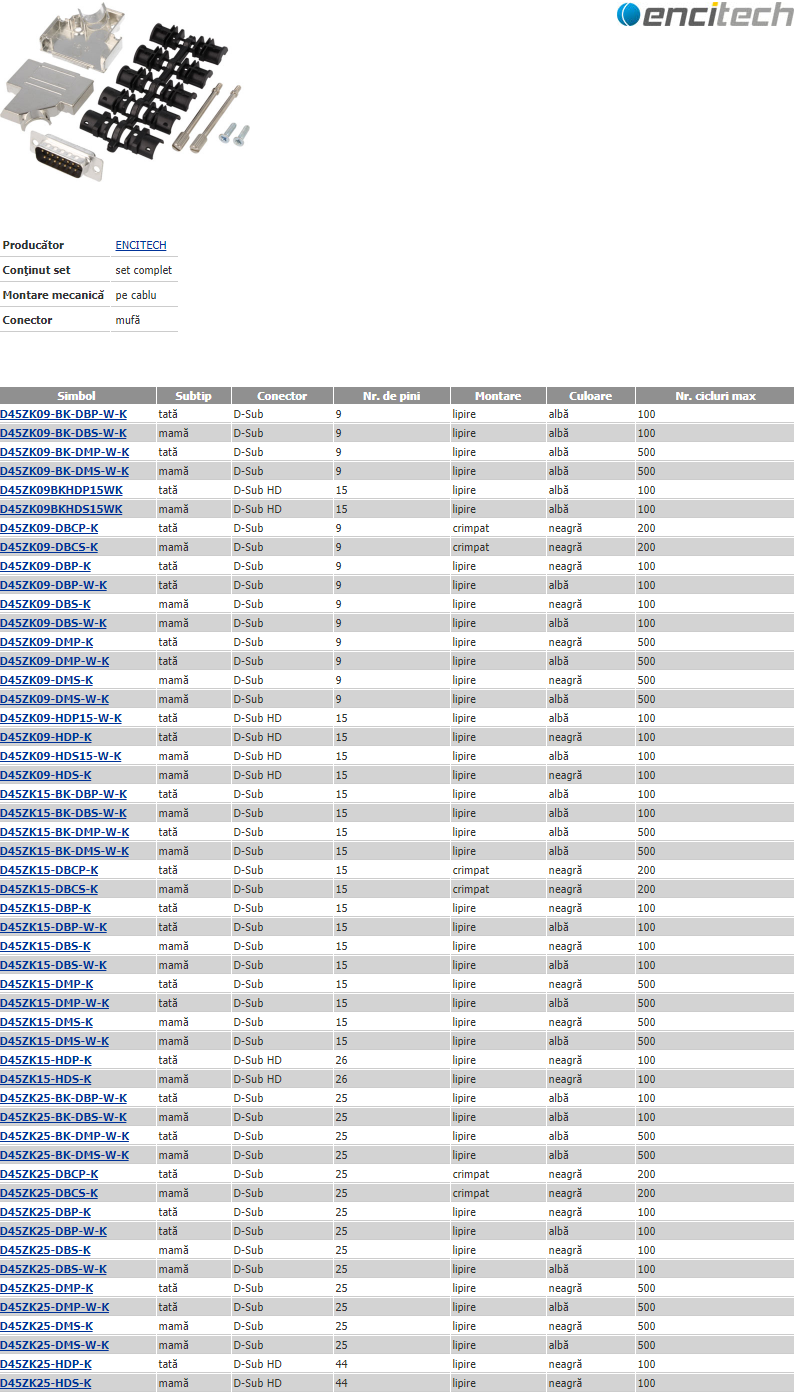Open product D45ZK09-DMS-W-K

tap(55, 699)
